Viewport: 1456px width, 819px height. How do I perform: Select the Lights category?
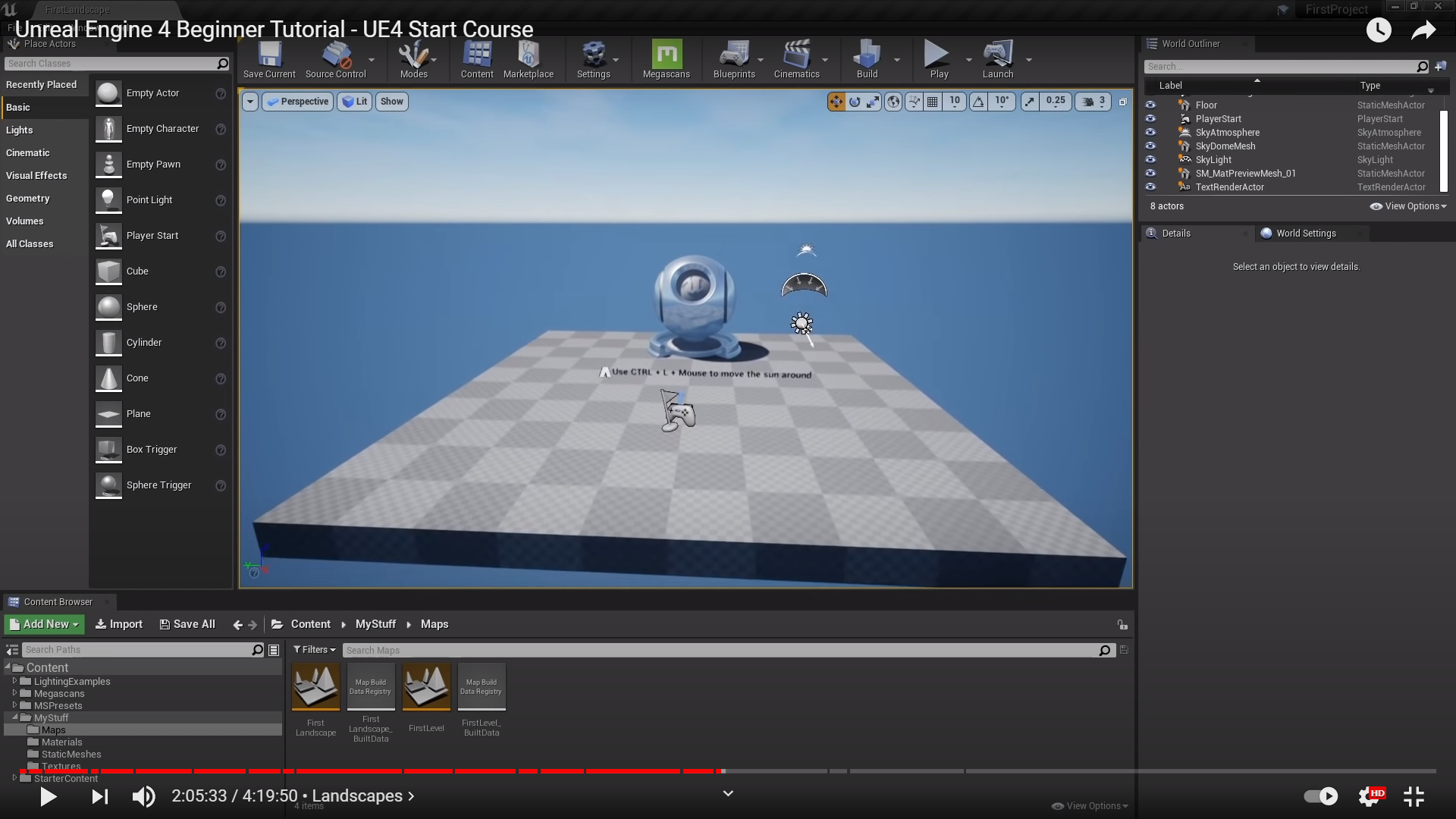pyautogui.click(x=20, y=130)
